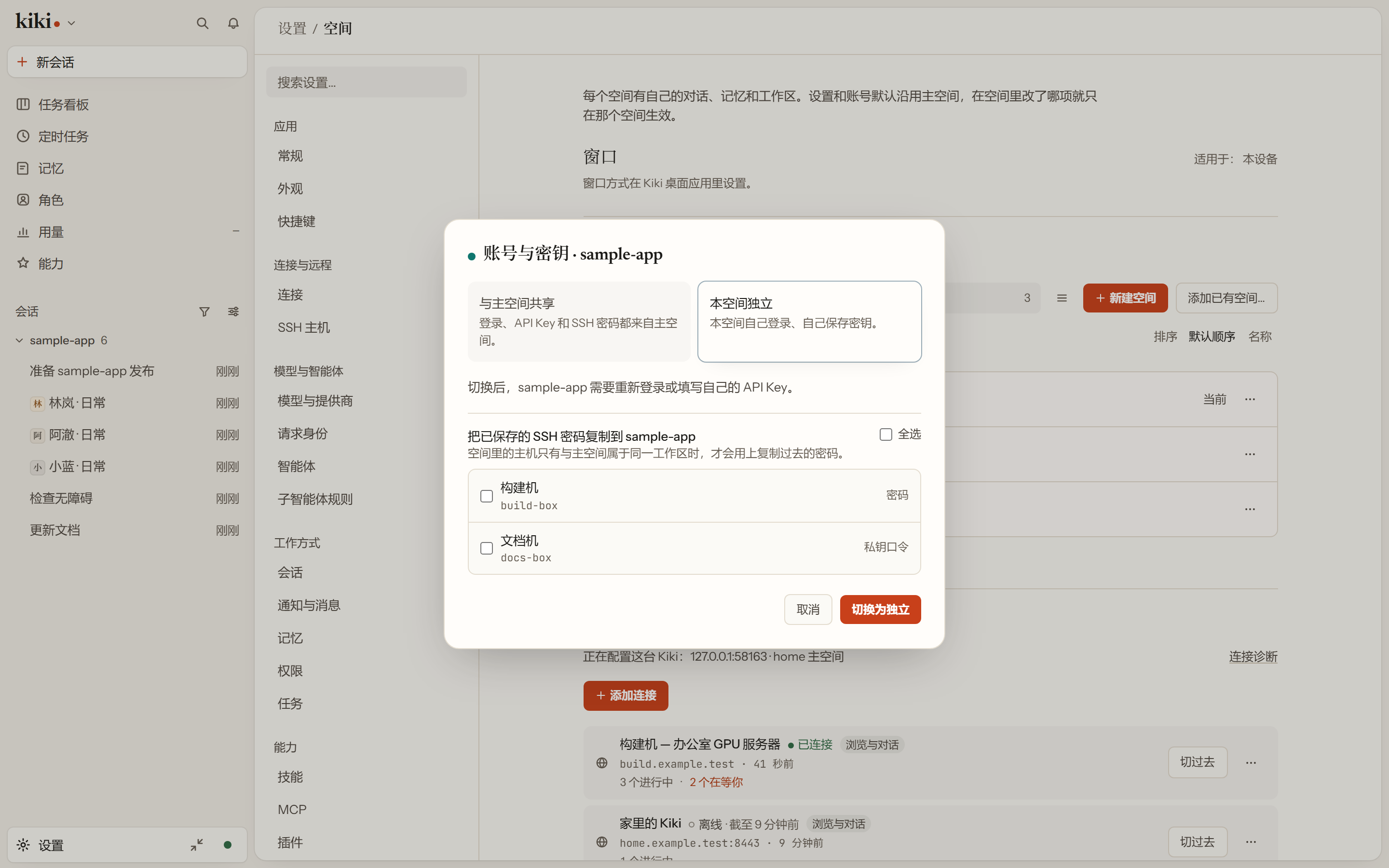Open 用量 chart icon
Screen dimensions: 1389x868
point(23,232)
